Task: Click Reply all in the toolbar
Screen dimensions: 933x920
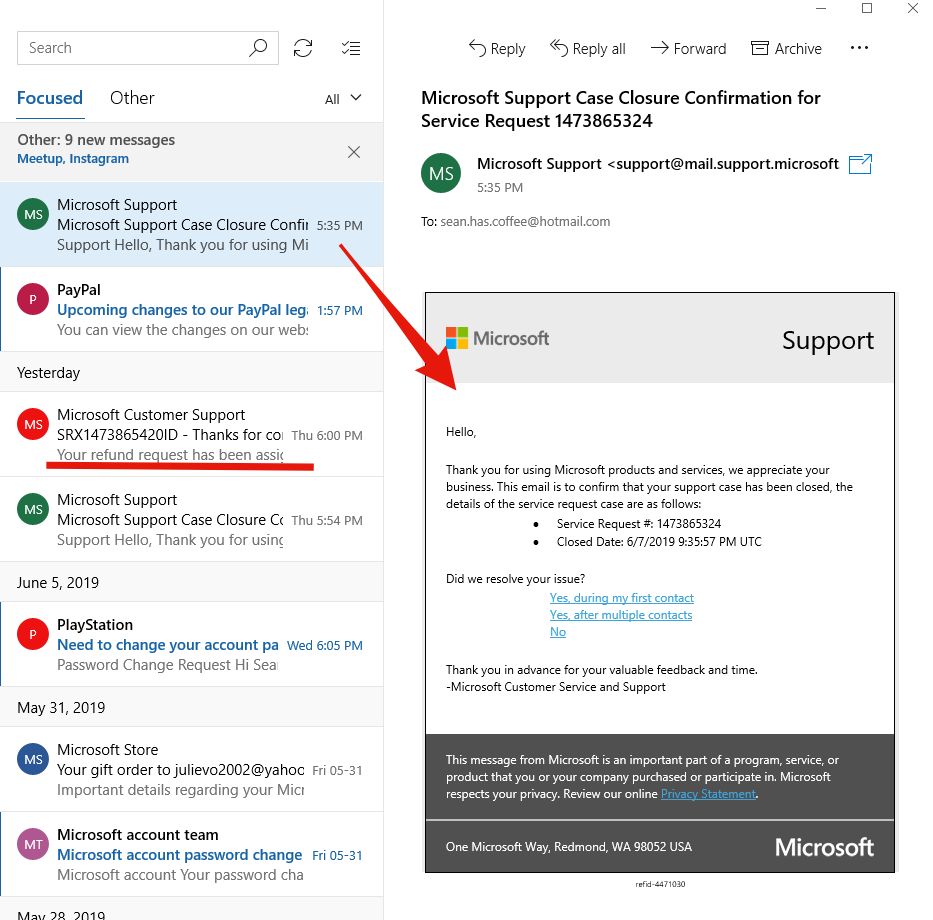Action: coord(587,48)
